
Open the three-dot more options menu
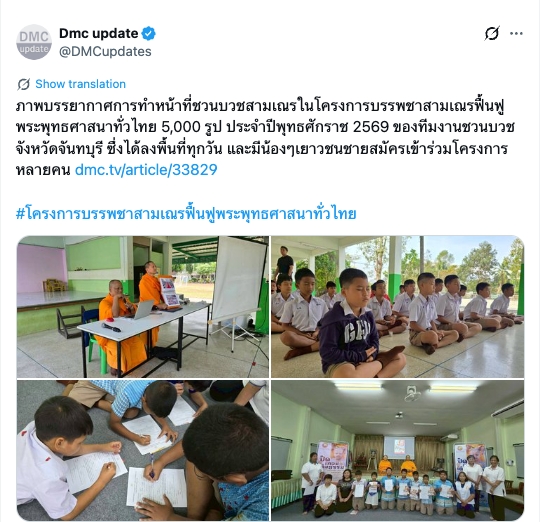tap(516, 33)
